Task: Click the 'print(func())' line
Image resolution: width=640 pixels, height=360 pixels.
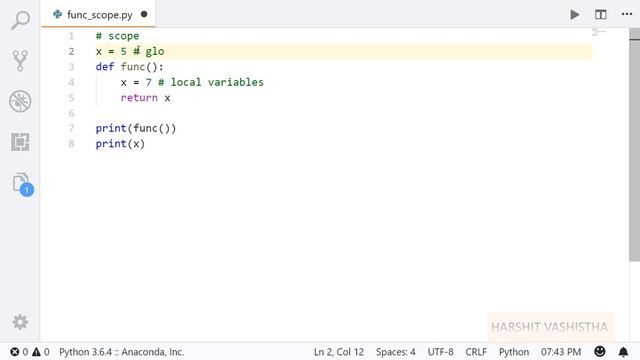Action: 136,128
